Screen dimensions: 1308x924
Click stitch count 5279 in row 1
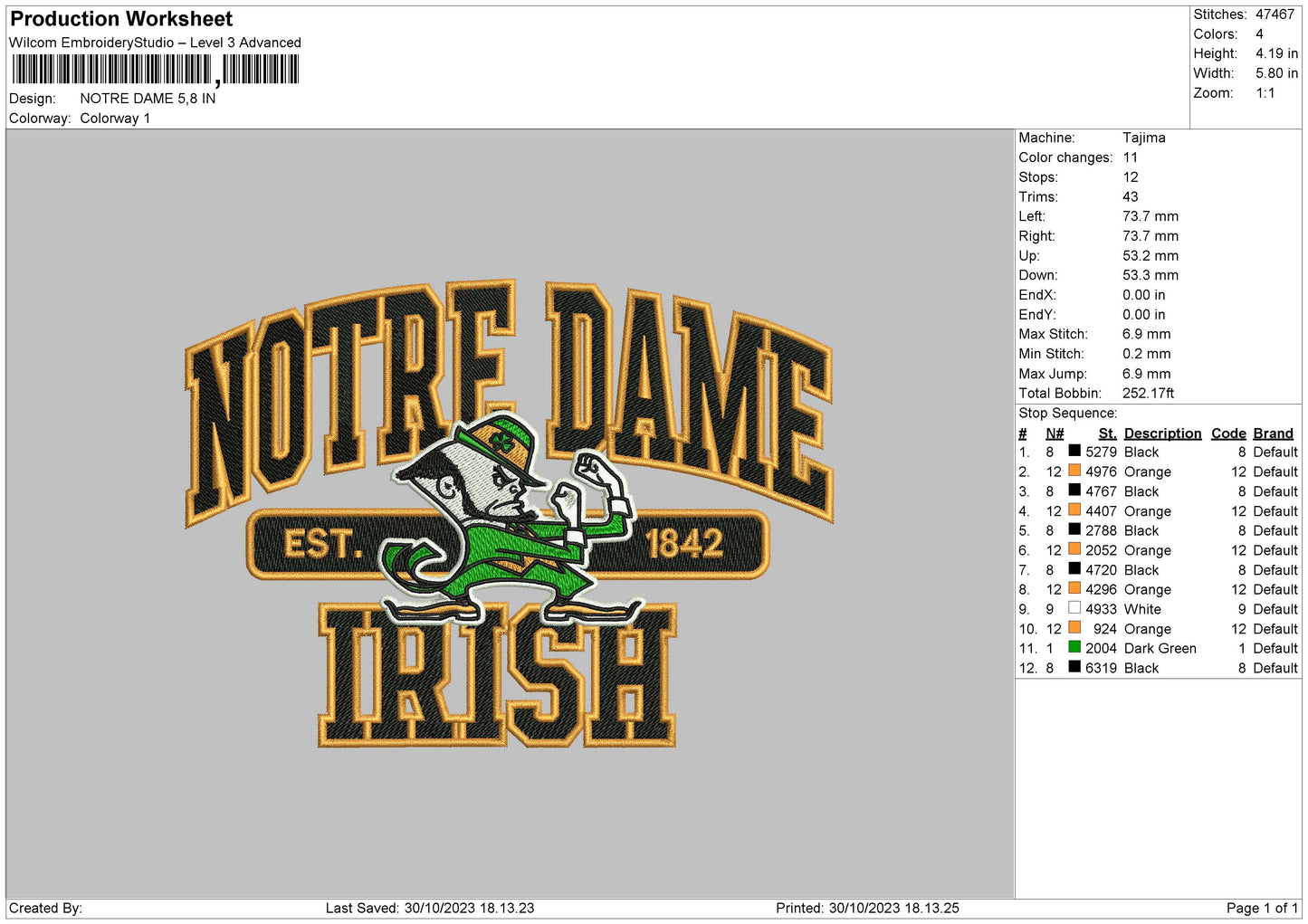[x=1101, y=452]
